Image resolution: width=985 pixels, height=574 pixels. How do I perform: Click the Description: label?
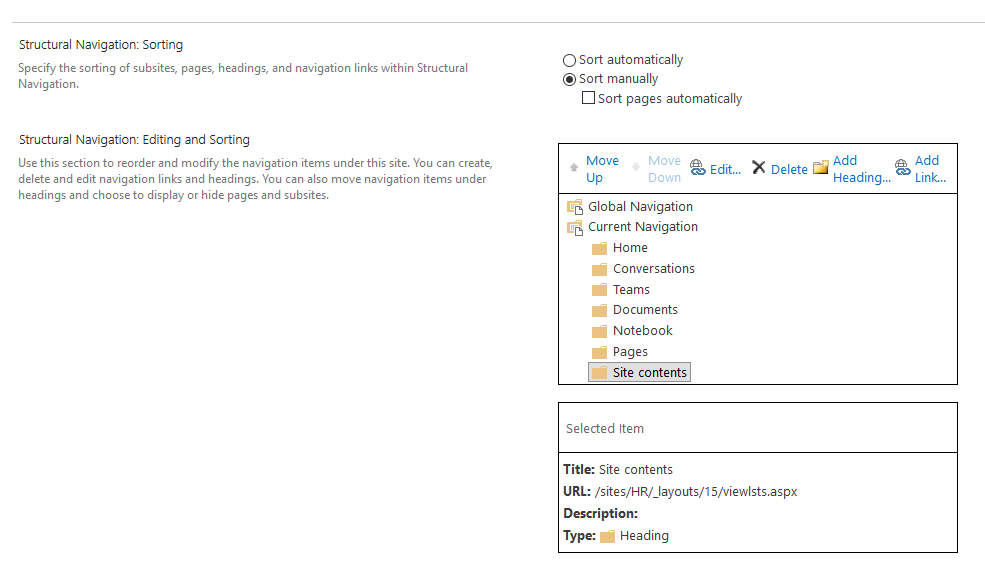click(x=601, y=514)
